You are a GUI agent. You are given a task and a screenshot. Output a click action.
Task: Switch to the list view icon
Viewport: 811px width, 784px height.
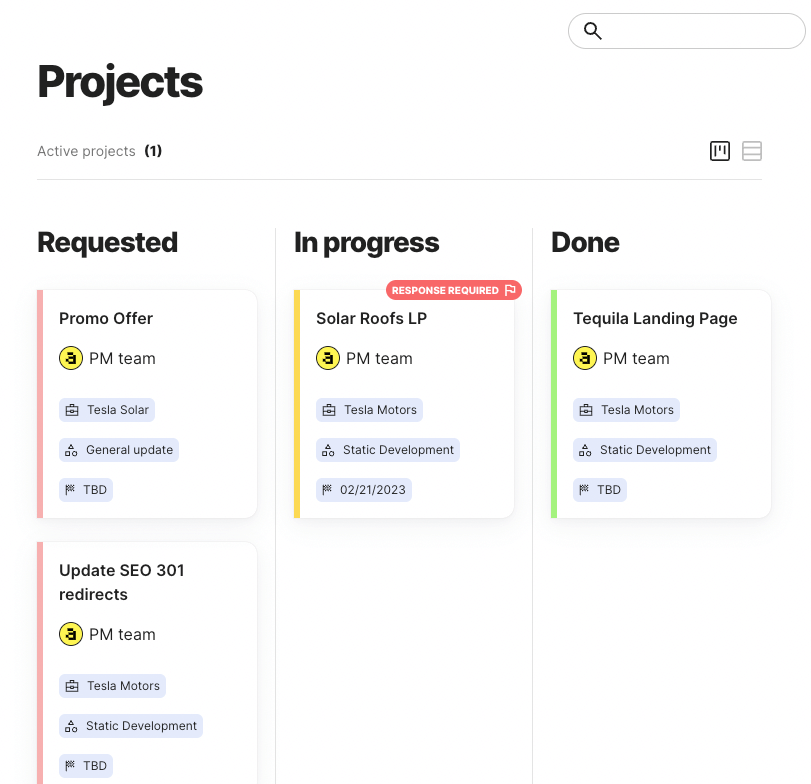[x=752, y=151]
